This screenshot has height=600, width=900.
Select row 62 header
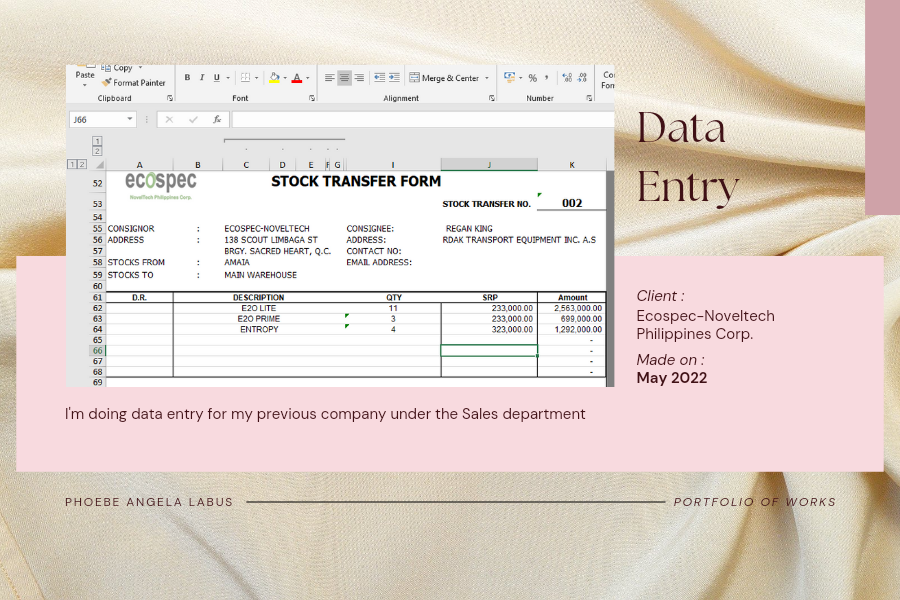[98, 308]
